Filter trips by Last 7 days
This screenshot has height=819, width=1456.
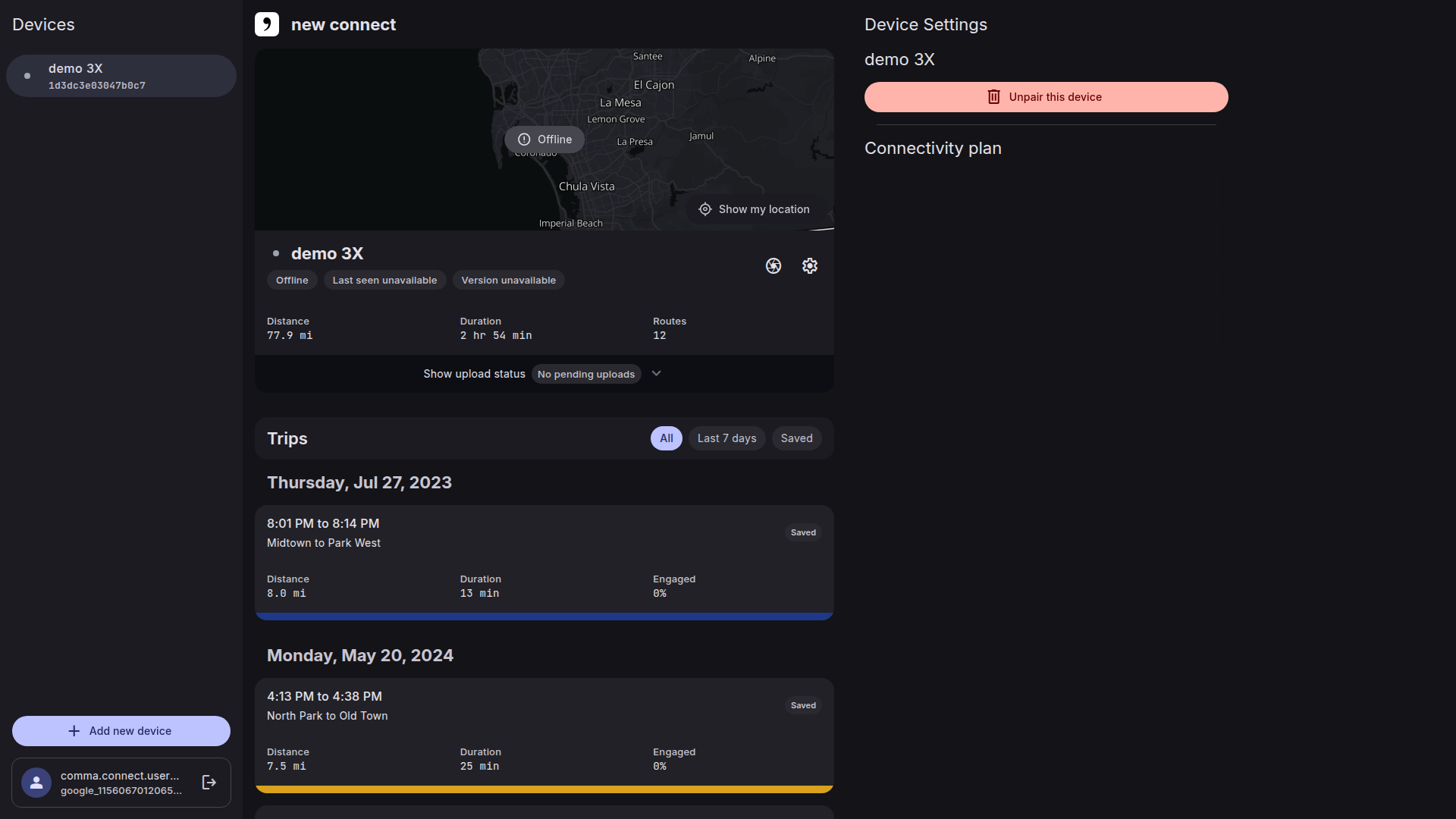(x=726, y=438)
